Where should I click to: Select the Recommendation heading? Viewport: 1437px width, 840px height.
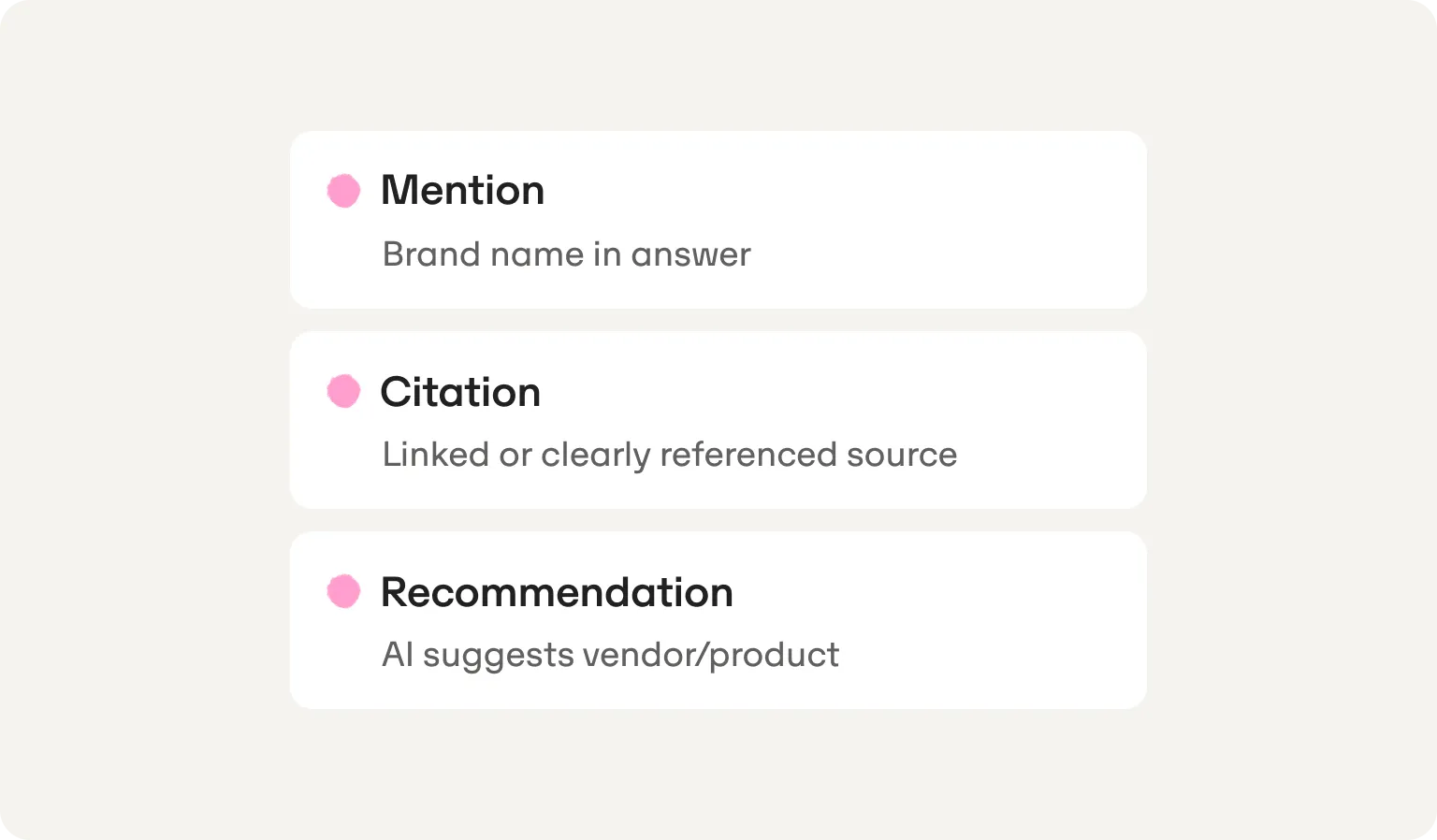click(557, 592)
